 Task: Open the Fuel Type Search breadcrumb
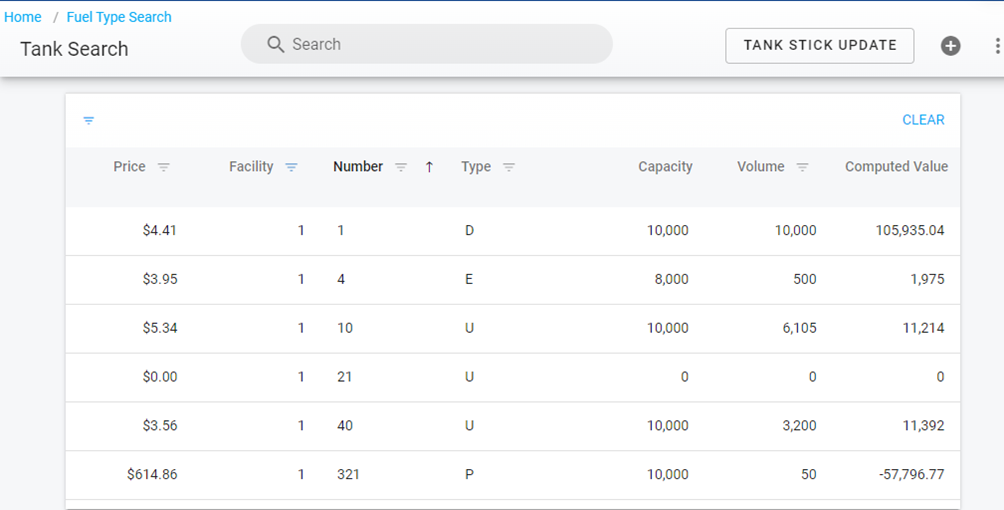119,17
